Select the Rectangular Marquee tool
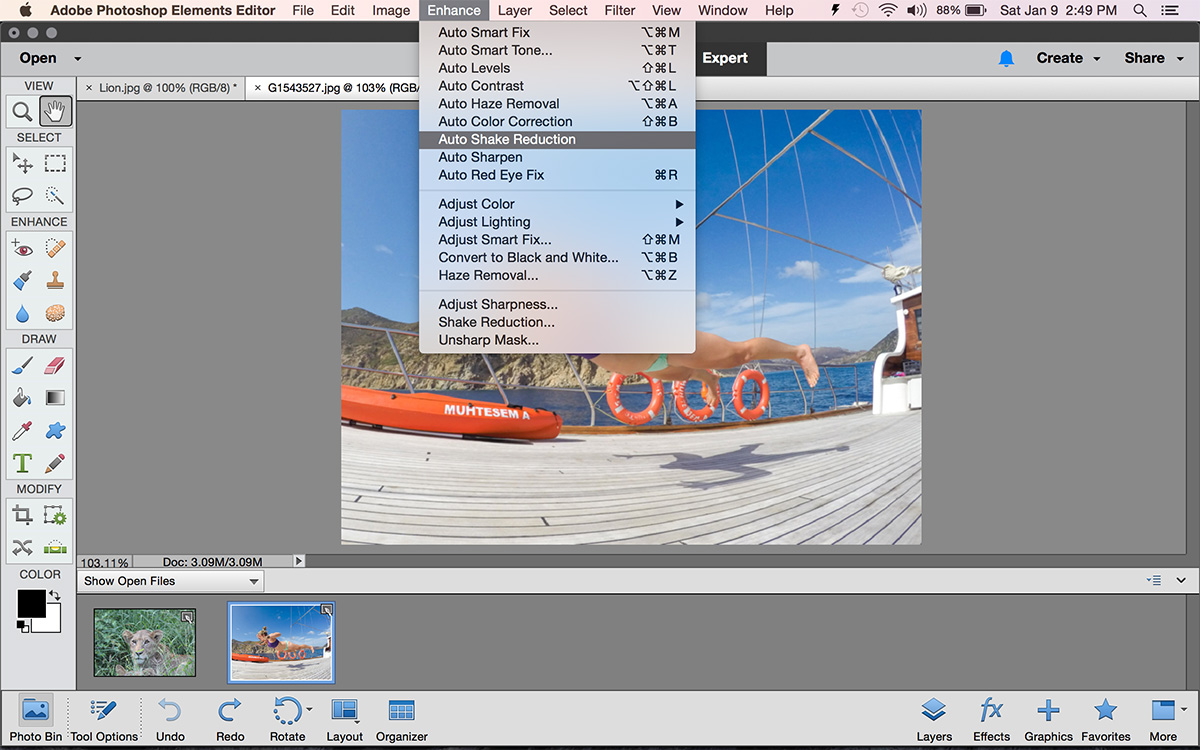This screenshot has width=1200, height=750. pos(56,163)
